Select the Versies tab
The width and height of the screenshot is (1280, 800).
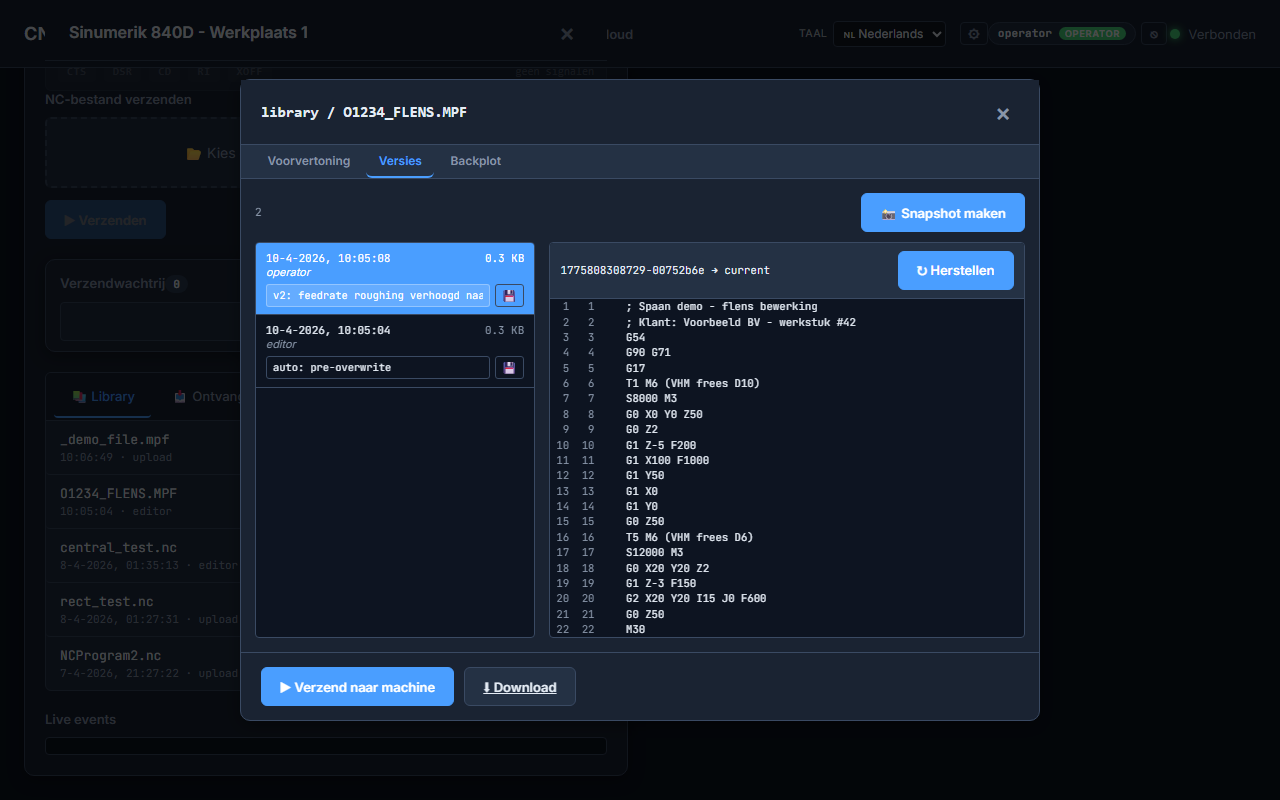click(x=400, y=161)
